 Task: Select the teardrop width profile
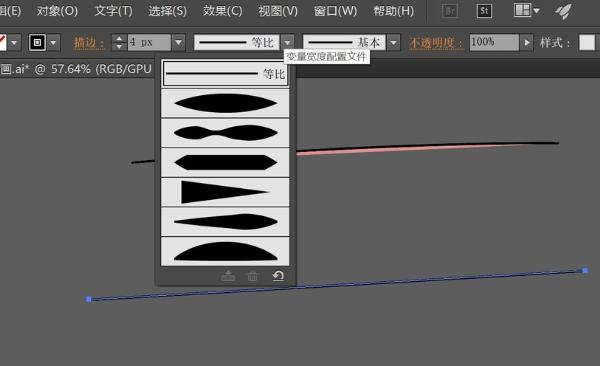[225, 222]
